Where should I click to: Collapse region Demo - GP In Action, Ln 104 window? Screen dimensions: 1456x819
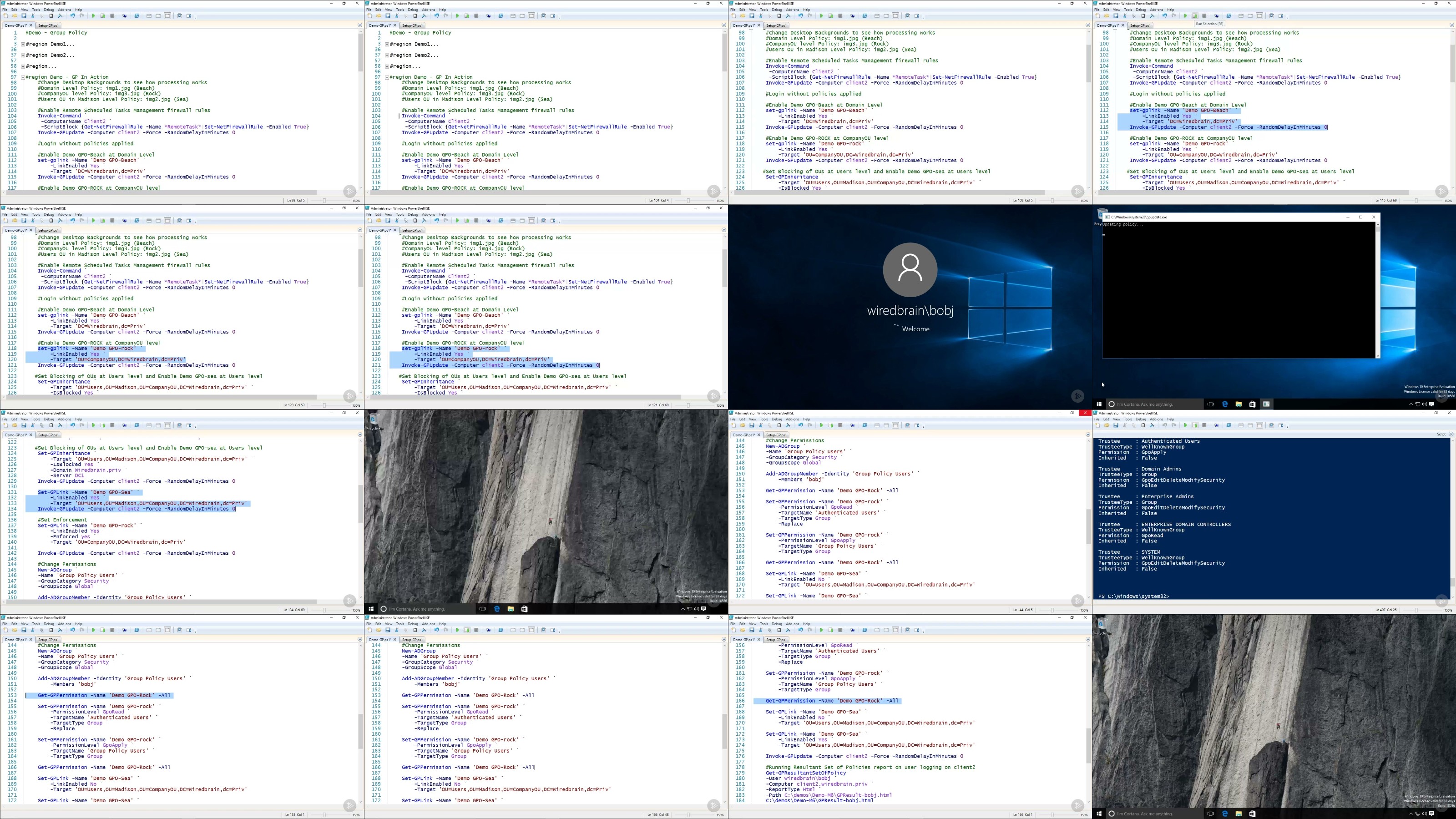coord(387,77)
